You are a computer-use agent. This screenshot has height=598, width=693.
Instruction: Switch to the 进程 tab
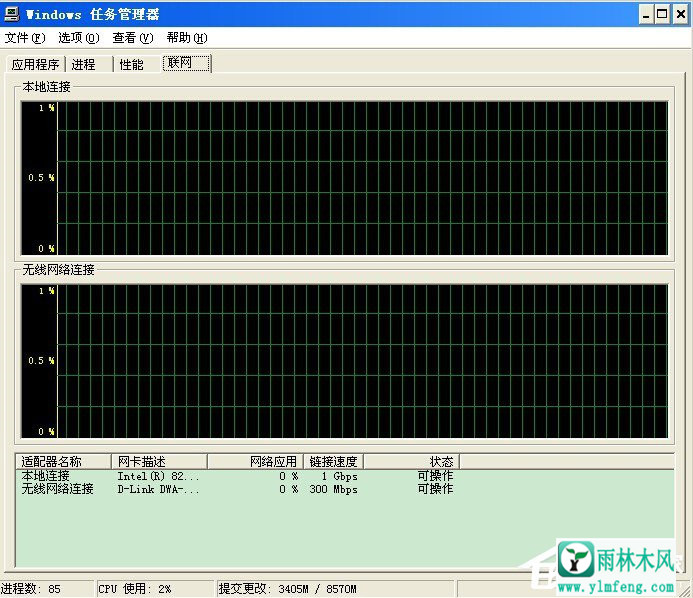coord(88,65)
